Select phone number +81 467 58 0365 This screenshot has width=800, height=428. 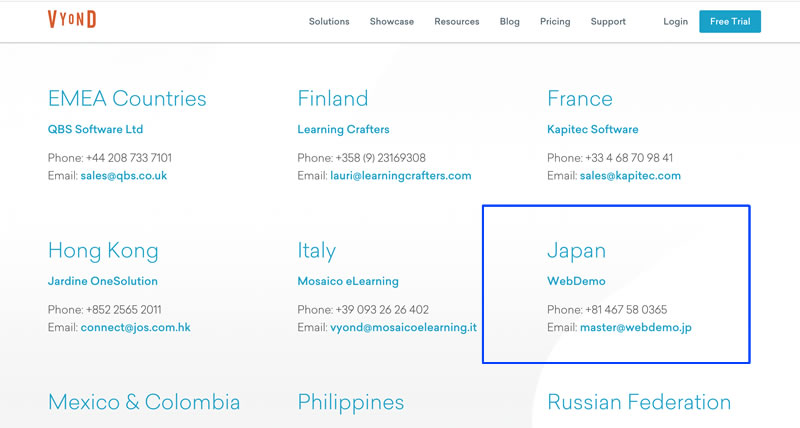(x=626, y=310)
